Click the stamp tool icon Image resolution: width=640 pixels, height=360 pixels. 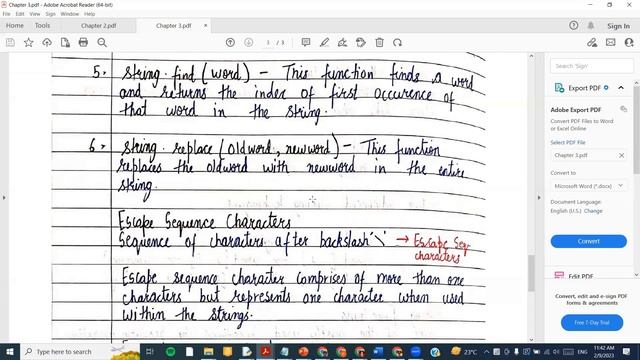click(361, 42)
